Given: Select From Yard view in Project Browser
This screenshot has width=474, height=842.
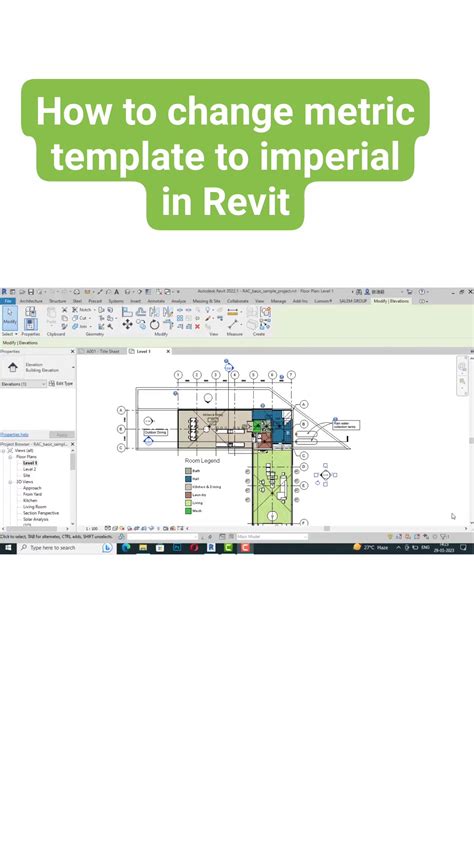Looking at the screenshot, I should pos(33,495).
